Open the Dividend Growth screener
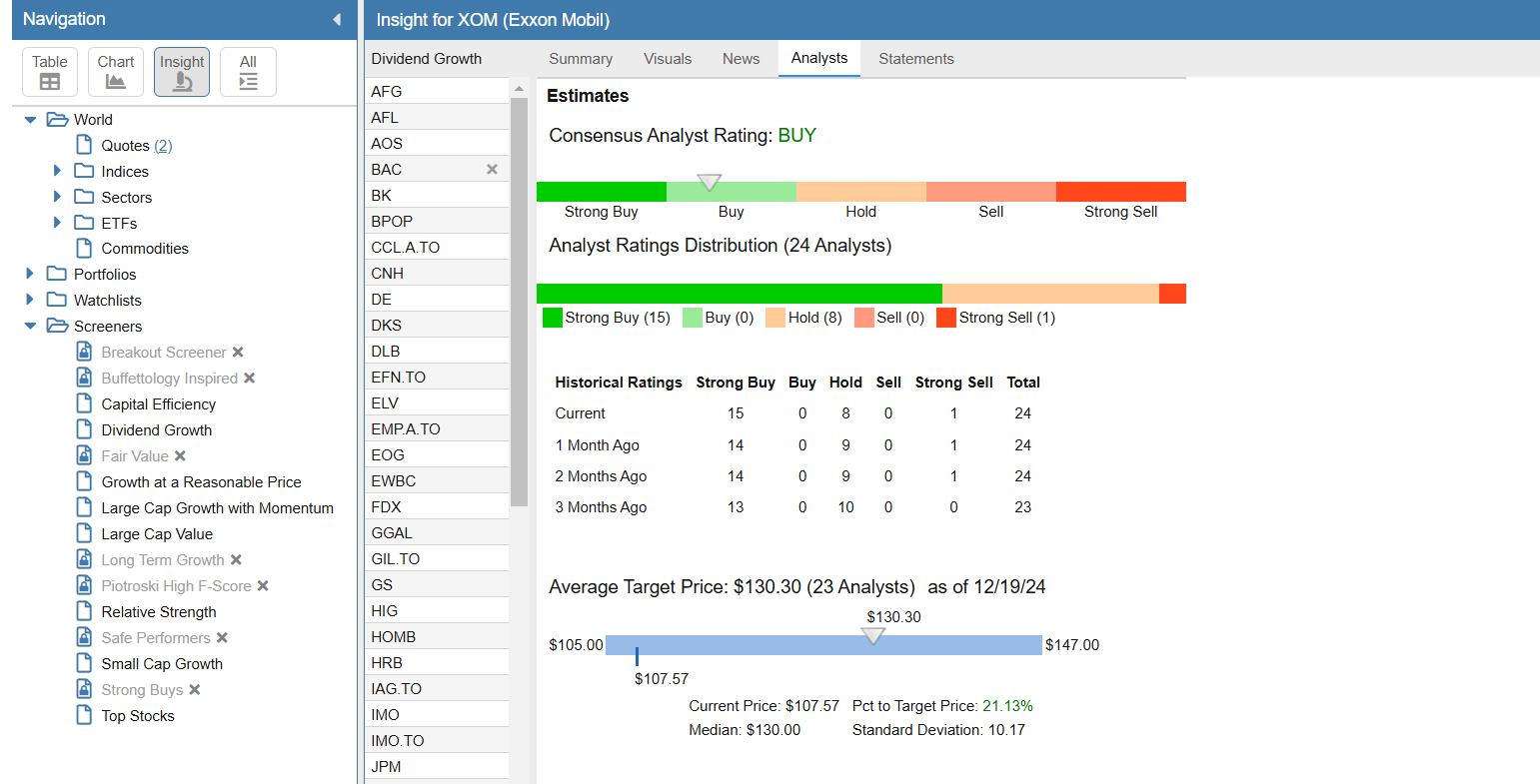The height and width of the screenshot is (784, 1540). coord(156,430)
